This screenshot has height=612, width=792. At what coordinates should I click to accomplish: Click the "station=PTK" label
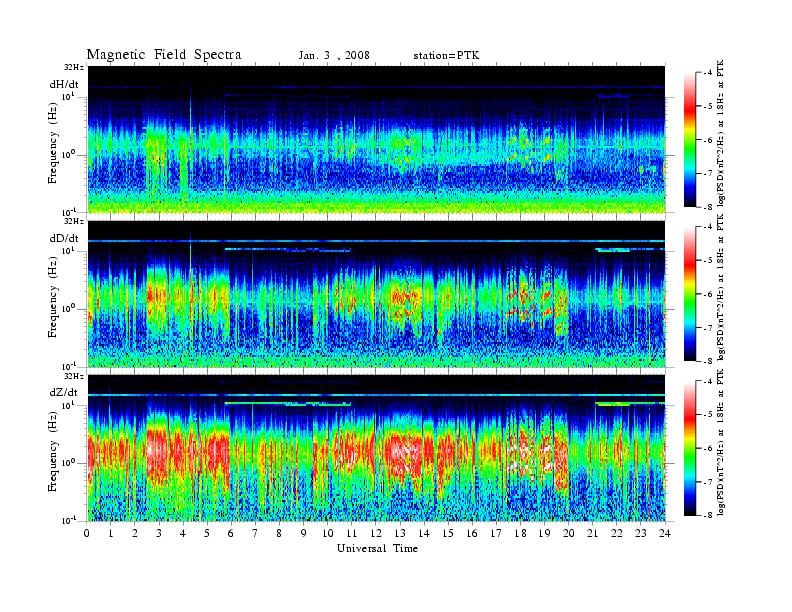point(447,56)
